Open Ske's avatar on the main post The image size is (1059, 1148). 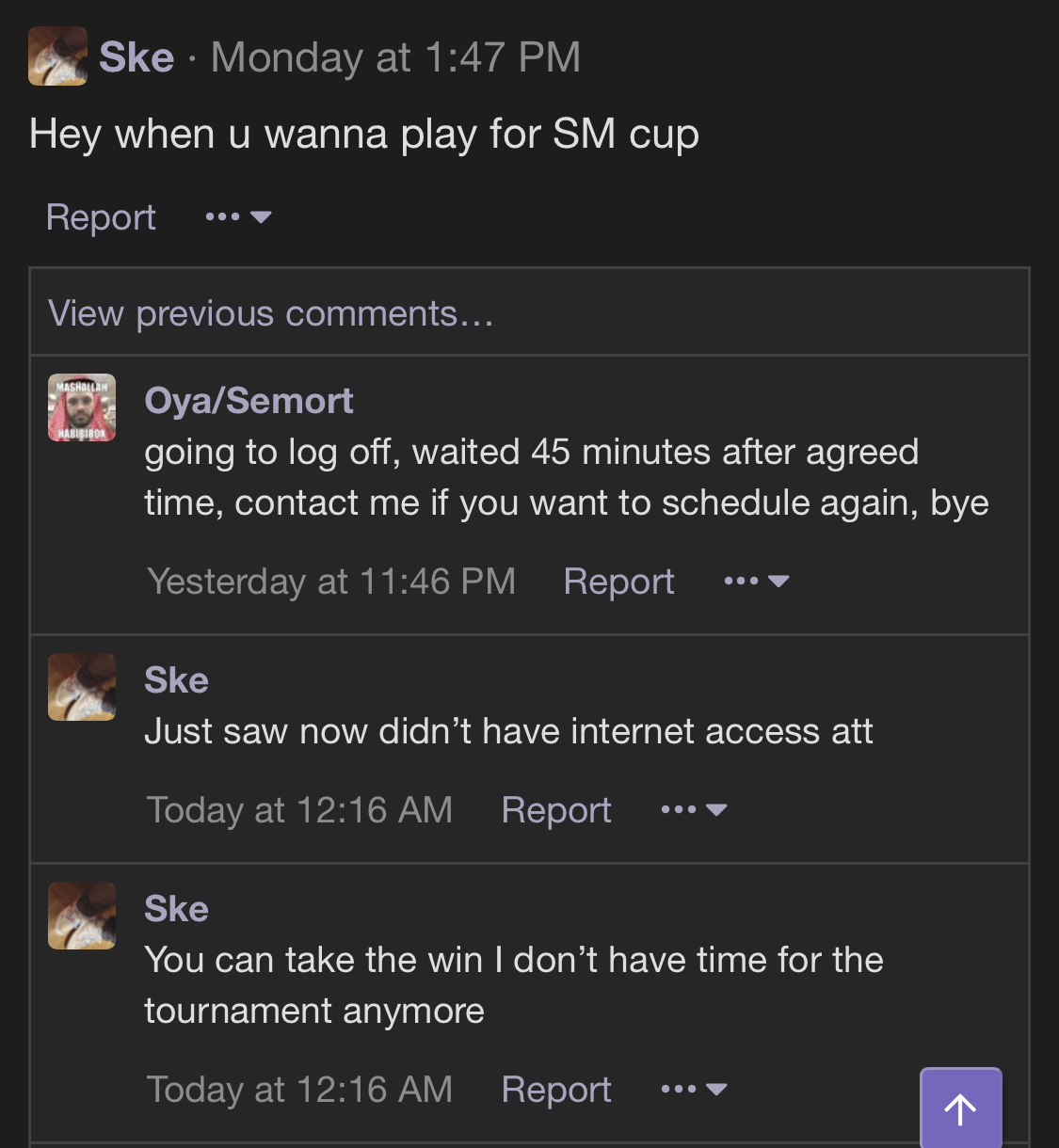click(x=58, y=56)
